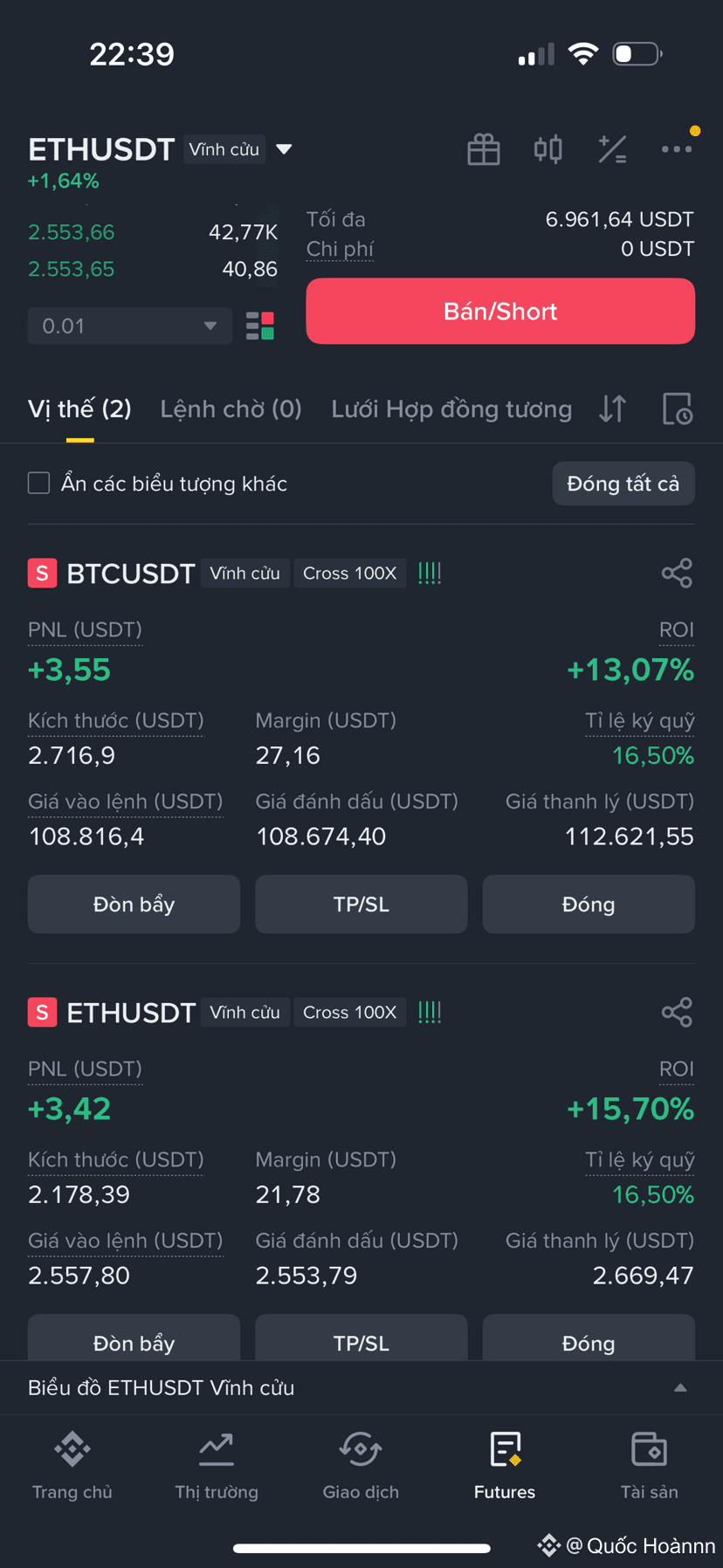Expand the ETHUSDT Vĩnh cửu pair dropdown
The image size is (723, 1568).
point(284,149)
